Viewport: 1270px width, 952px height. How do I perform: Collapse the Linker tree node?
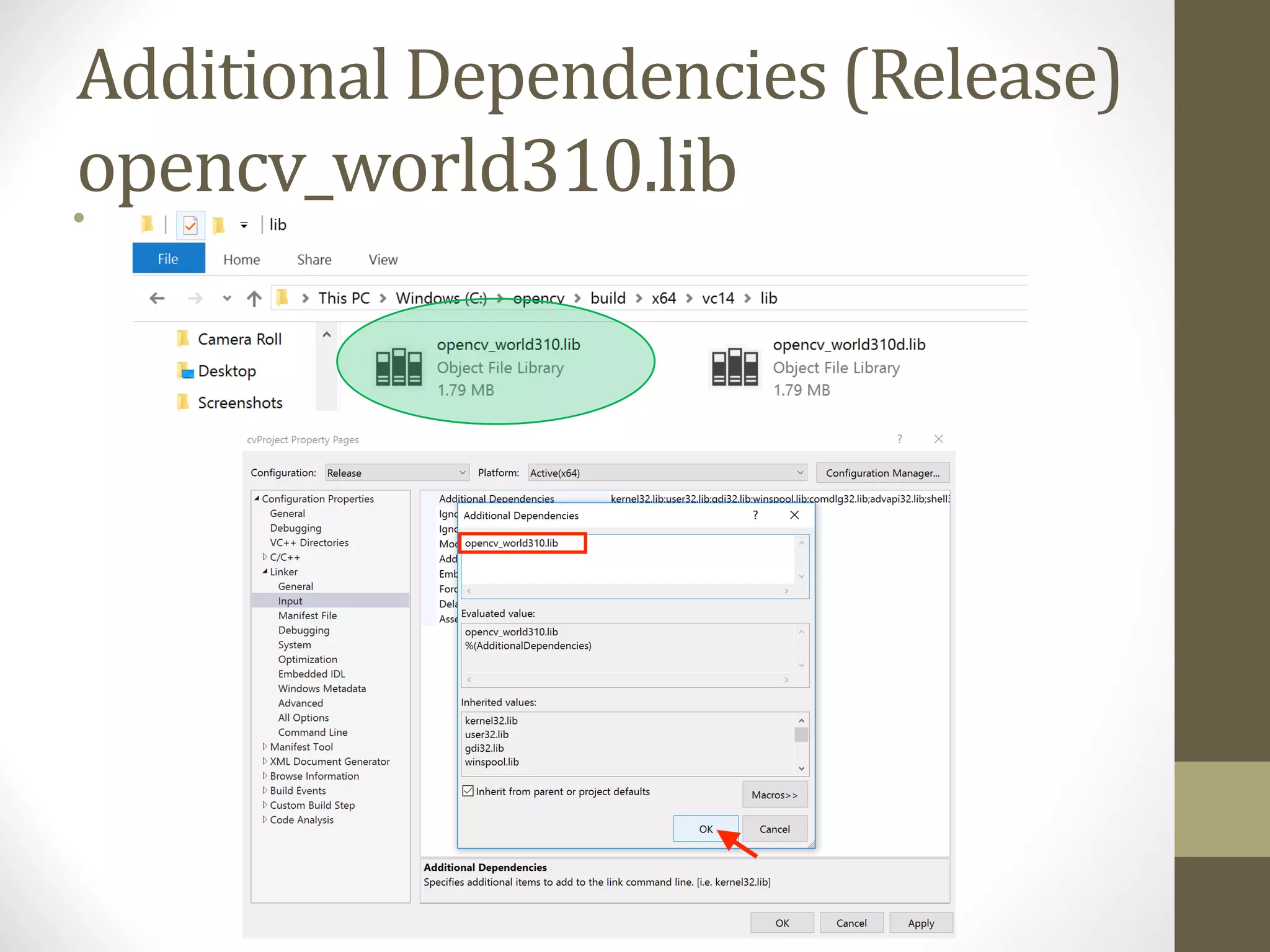pyautogui.click(x=265, y=572)
